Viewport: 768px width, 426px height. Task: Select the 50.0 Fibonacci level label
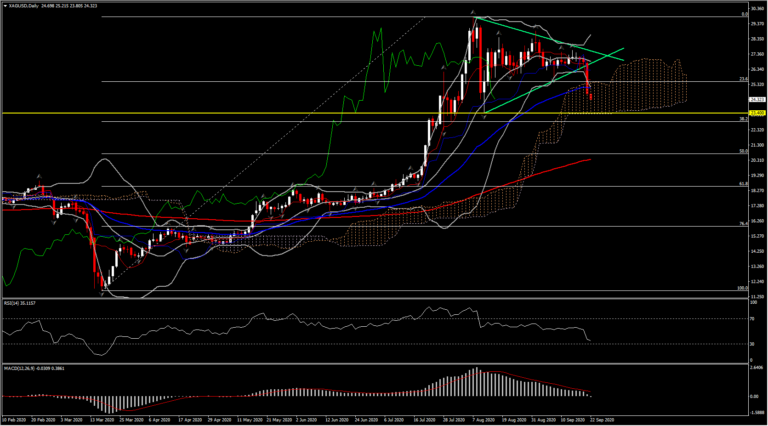(744, 151)
